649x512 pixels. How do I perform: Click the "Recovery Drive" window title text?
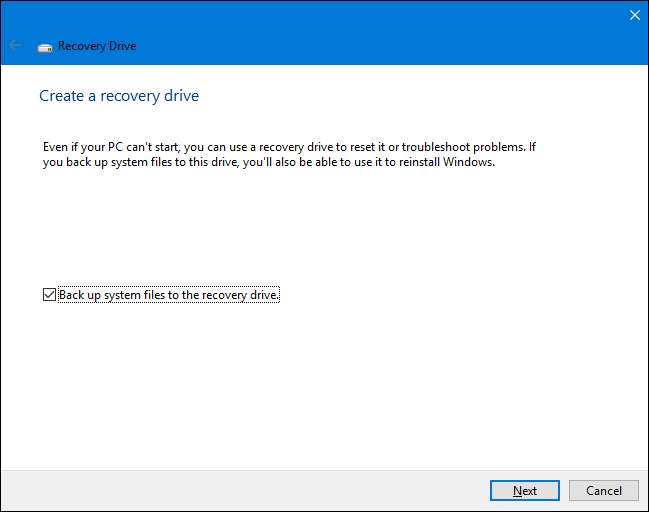click(97, 46)
